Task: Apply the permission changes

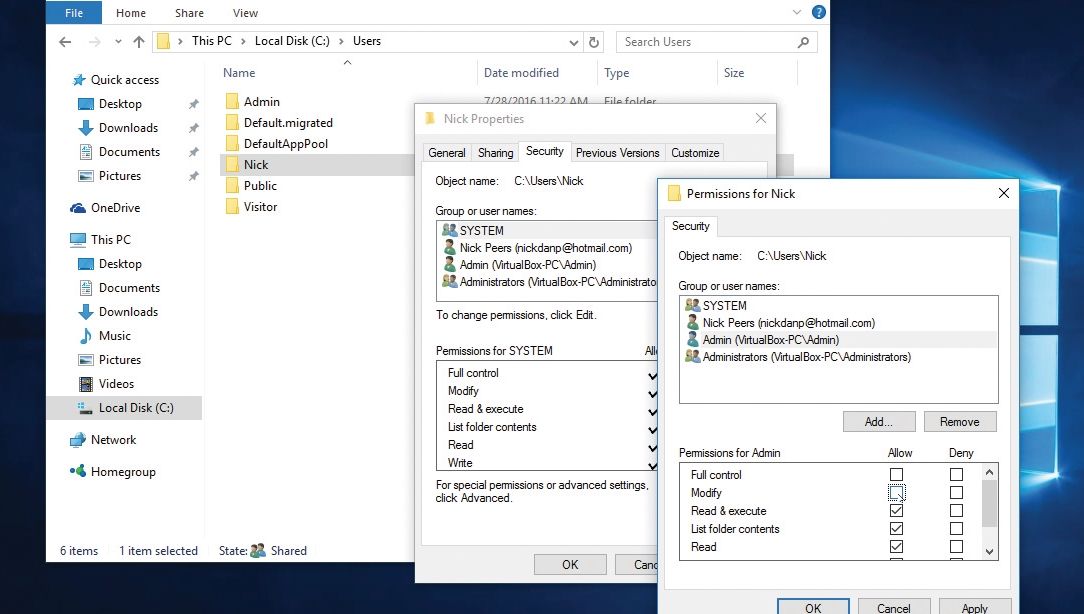Action: [974, 607]
